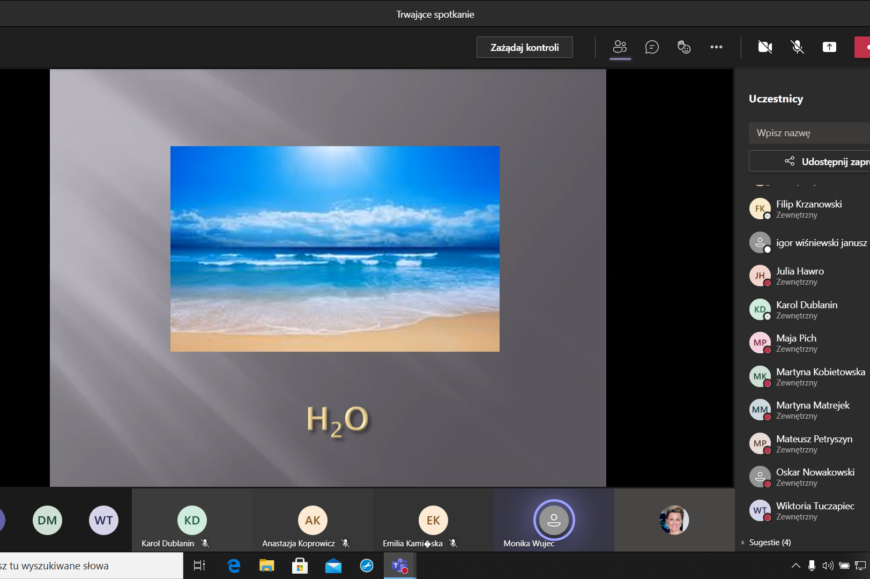The height and width of the screenshot is (579, 870).
Task: Open Microsoft Store from taskbar
Action: click(300, 566)
